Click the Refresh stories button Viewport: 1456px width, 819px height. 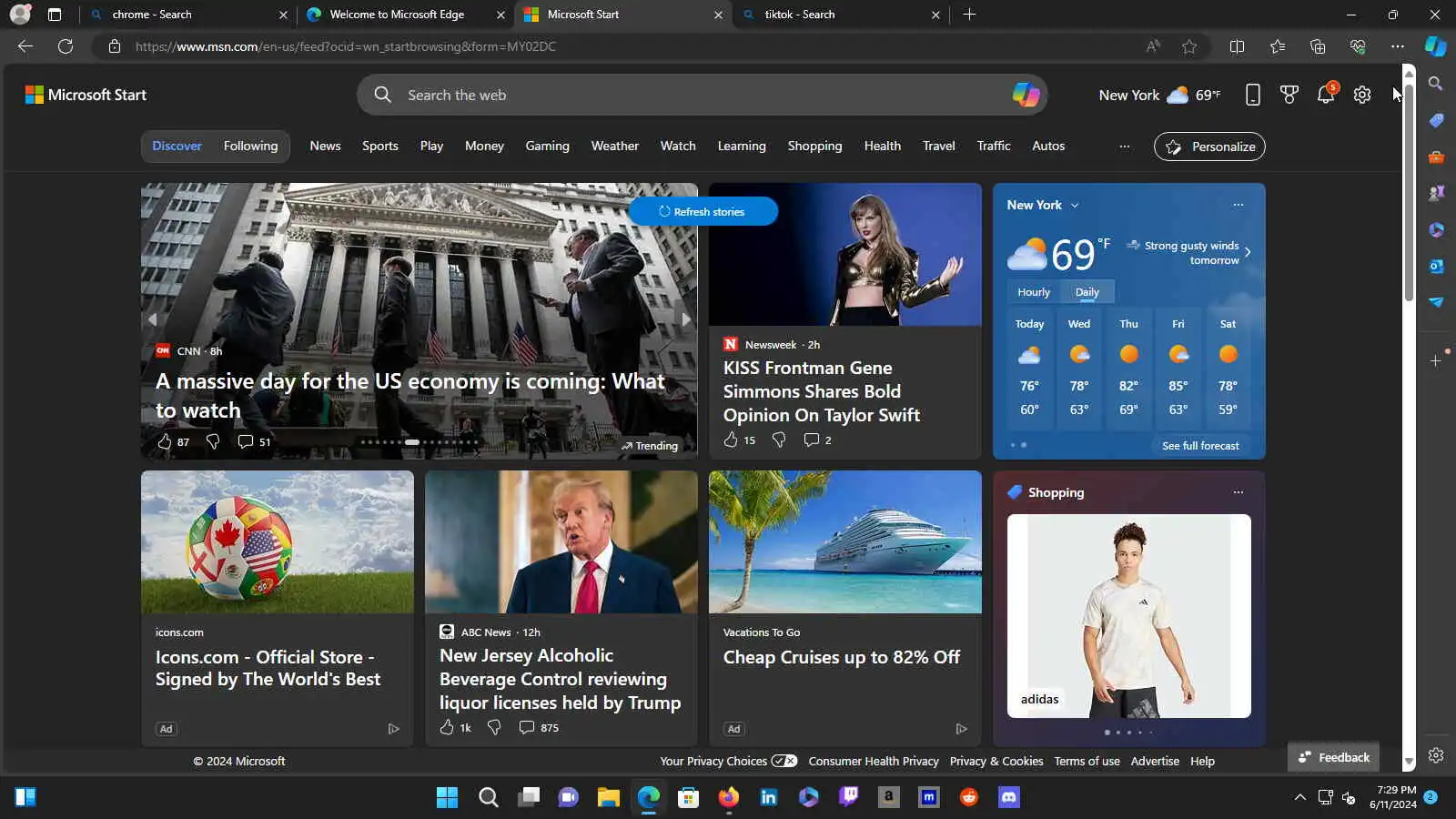pos(703,211)
